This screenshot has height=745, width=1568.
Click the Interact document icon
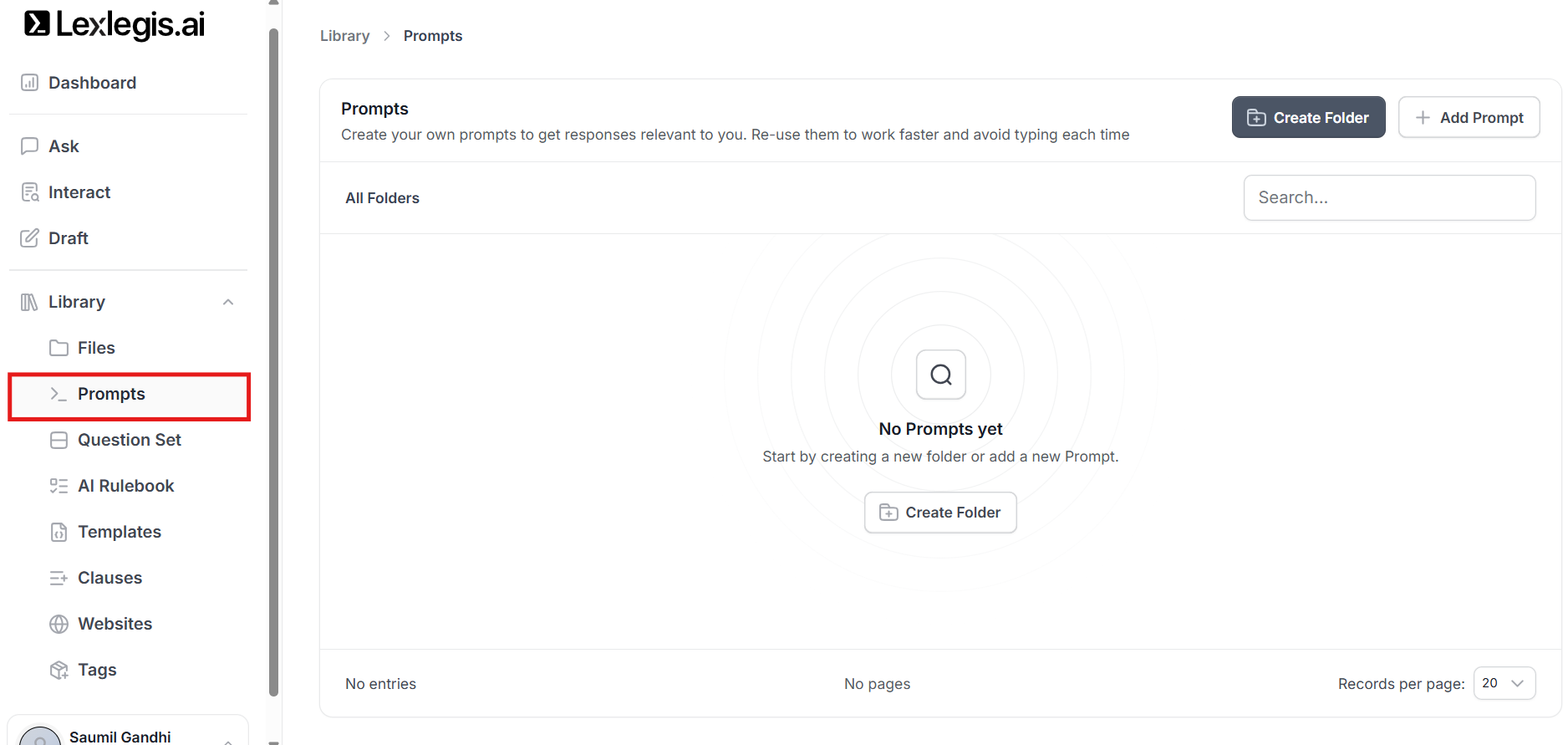pos(29,192)
